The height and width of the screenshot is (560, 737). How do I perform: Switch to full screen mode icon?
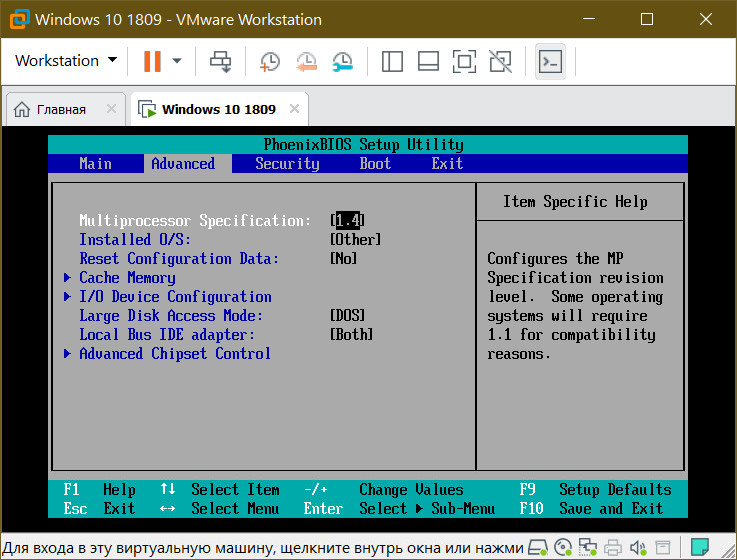point(464,61)
